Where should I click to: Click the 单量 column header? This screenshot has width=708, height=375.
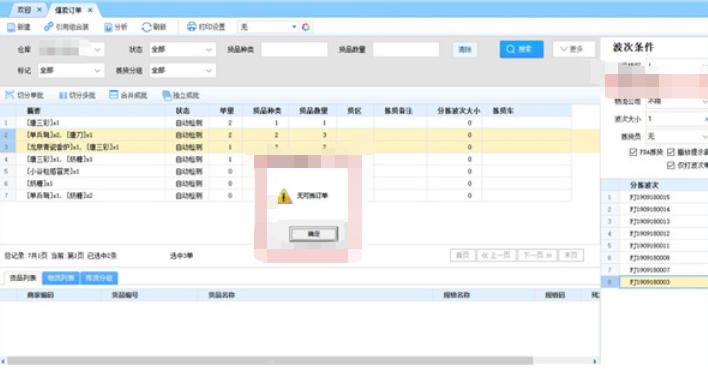click(227, 111)
